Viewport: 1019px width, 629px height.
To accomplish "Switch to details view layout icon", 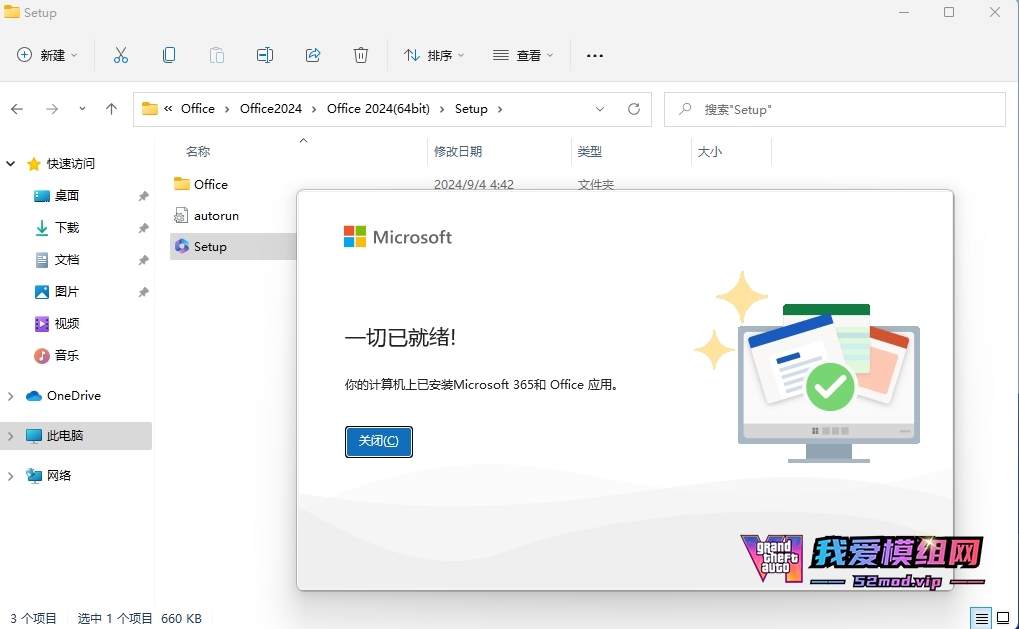I will tap(981, 618).
